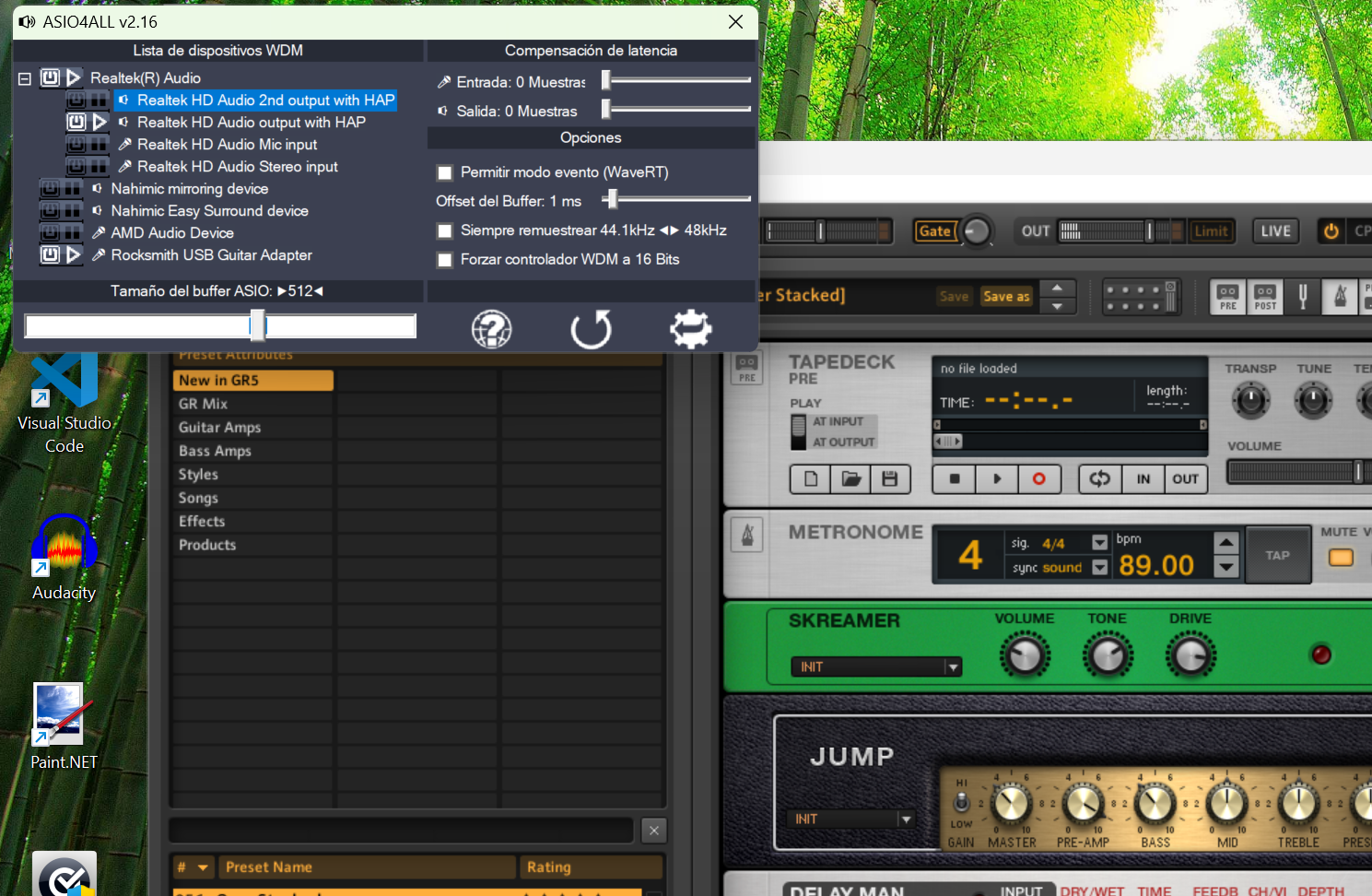Click the Tapedeck PRE module side icon
This screenshot has height=896, width=1372.
(x=747, y=368)
